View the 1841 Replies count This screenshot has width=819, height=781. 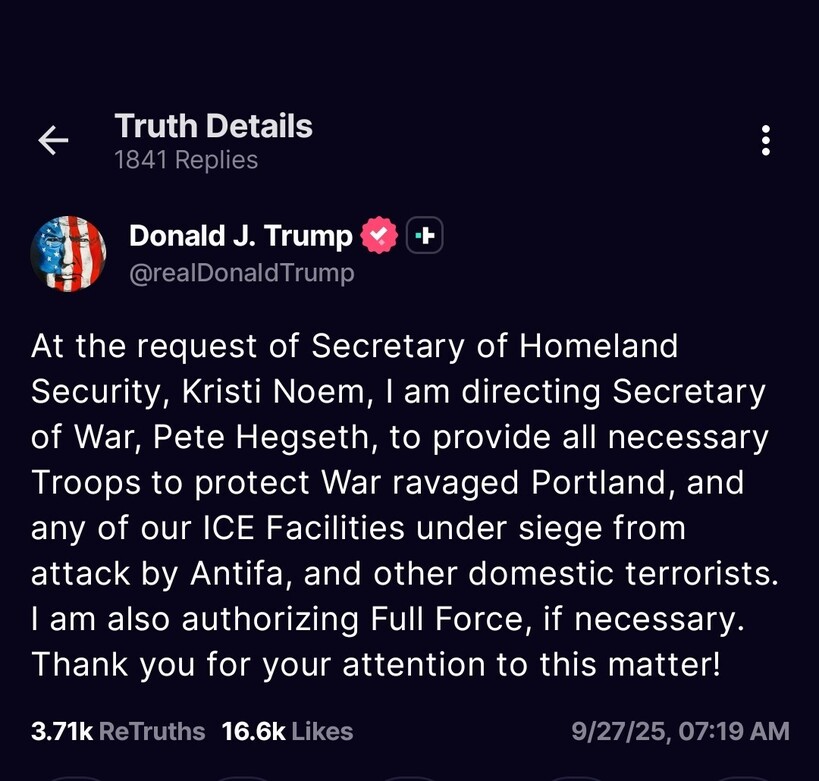point(186,160)
